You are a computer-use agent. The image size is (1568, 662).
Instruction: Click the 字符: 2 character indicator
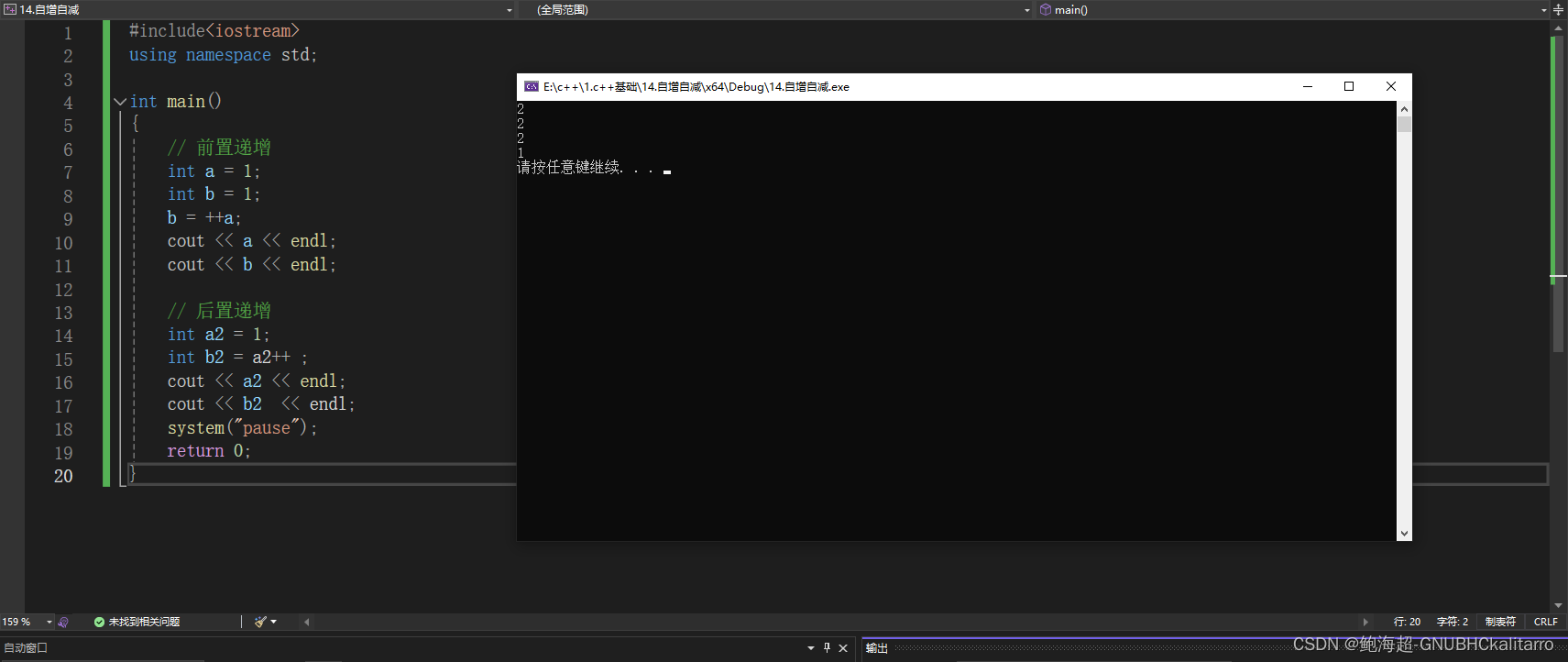1453,622
